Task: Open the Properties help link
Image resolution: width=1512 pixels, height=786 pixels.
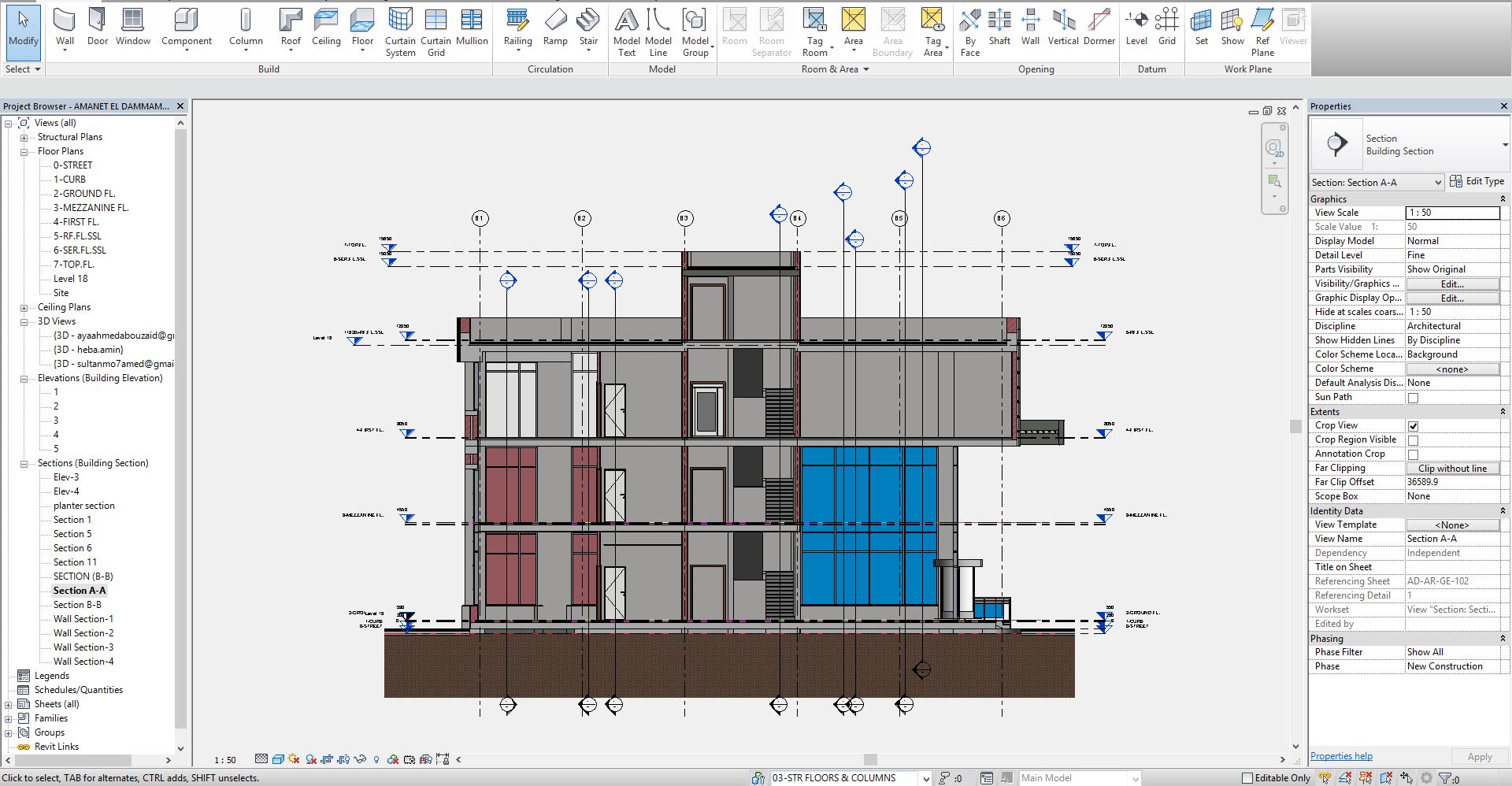Action: click(1341, 756)
